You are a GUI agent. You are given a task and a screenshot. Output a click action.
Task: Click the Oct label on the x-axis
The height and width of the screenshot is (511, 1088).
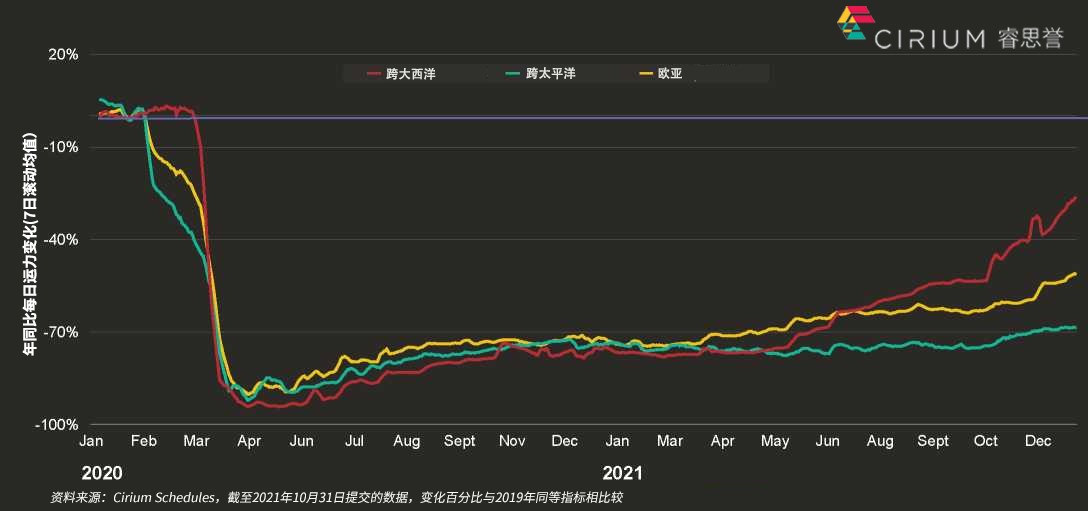click(x=986, y=441)
